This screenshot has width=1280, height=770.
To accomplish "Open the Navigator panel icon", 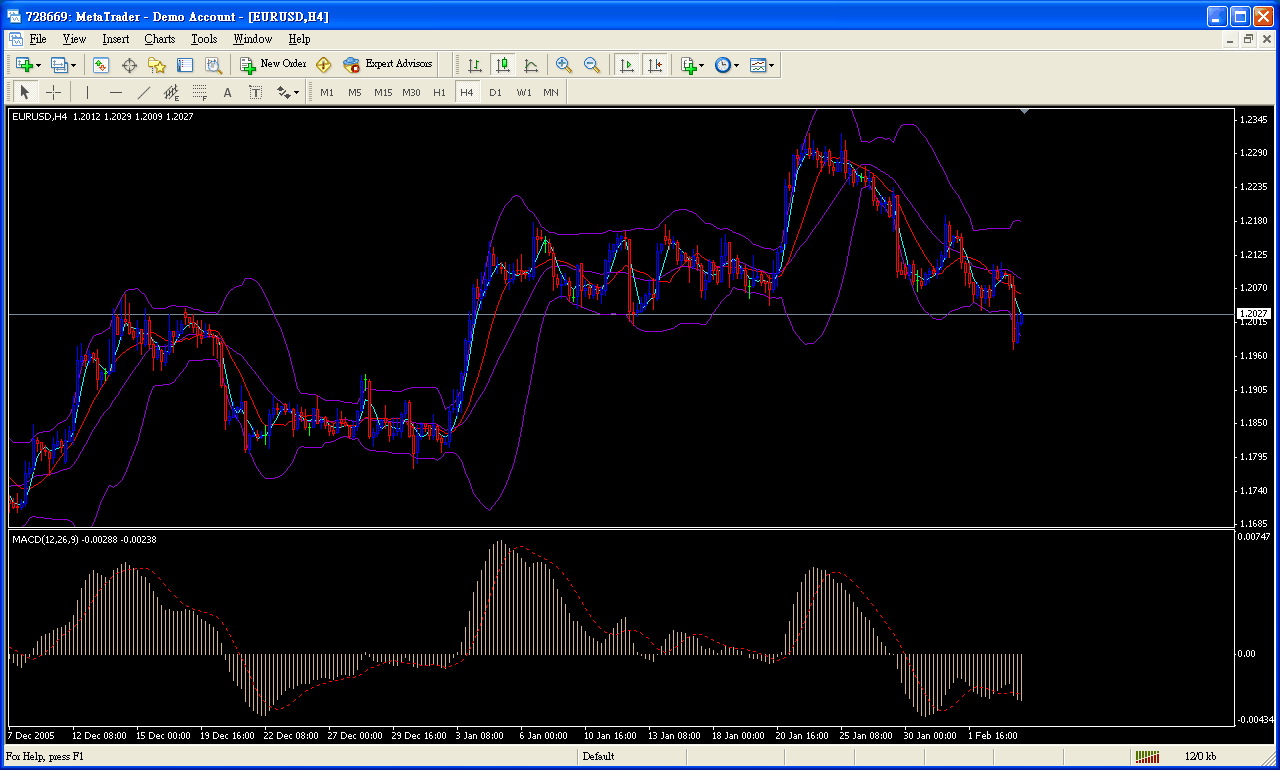I will click(157, 65).
